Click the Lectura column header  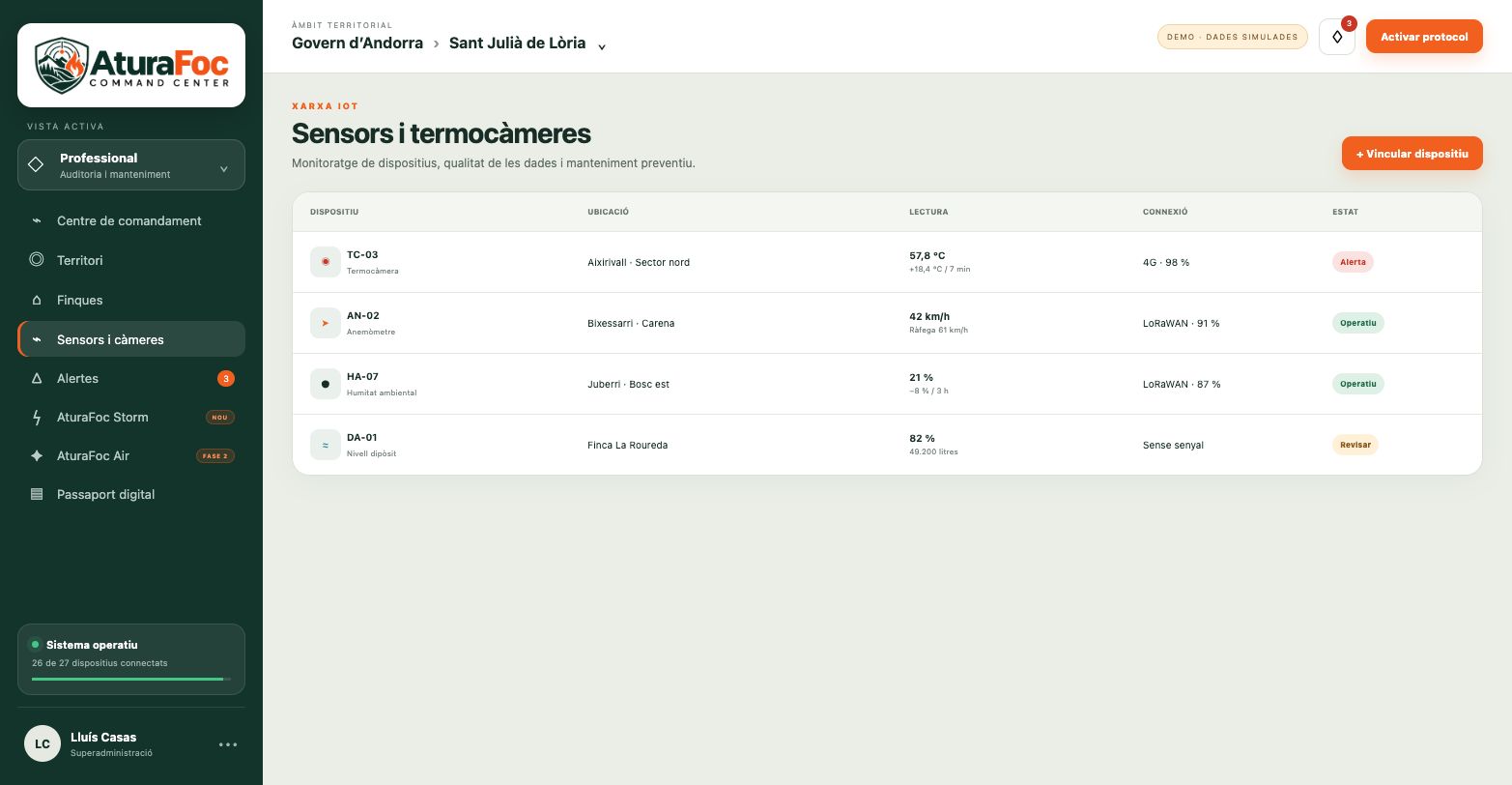(928, 212)
